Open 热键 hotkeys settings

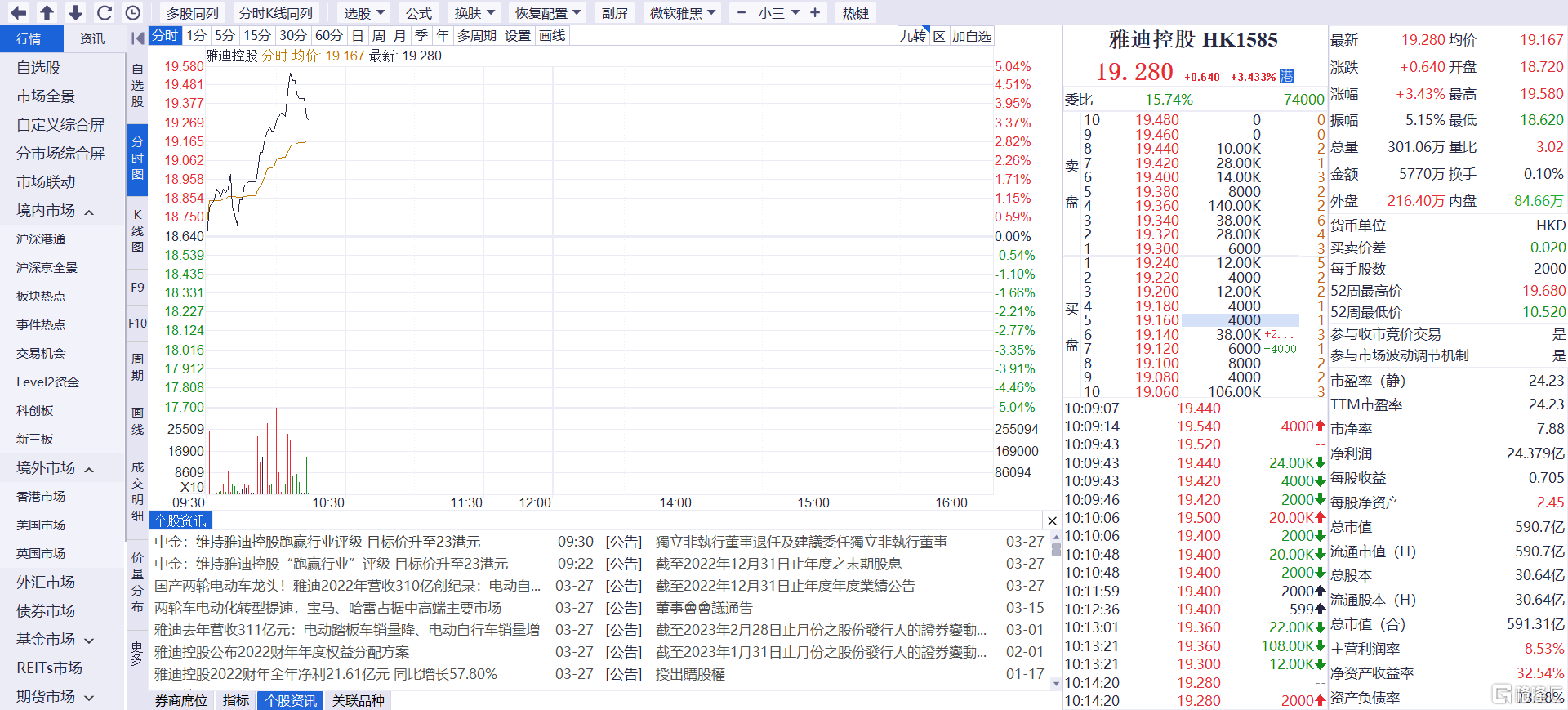[856, 13]
